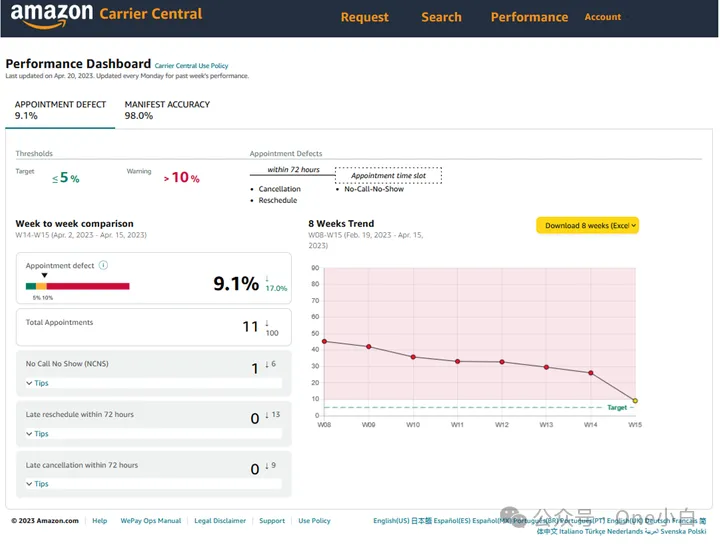This screenshot has height=547, width=720.
Task: Click the W12 data point on the trend chart
Action: (x=502, y=362)
